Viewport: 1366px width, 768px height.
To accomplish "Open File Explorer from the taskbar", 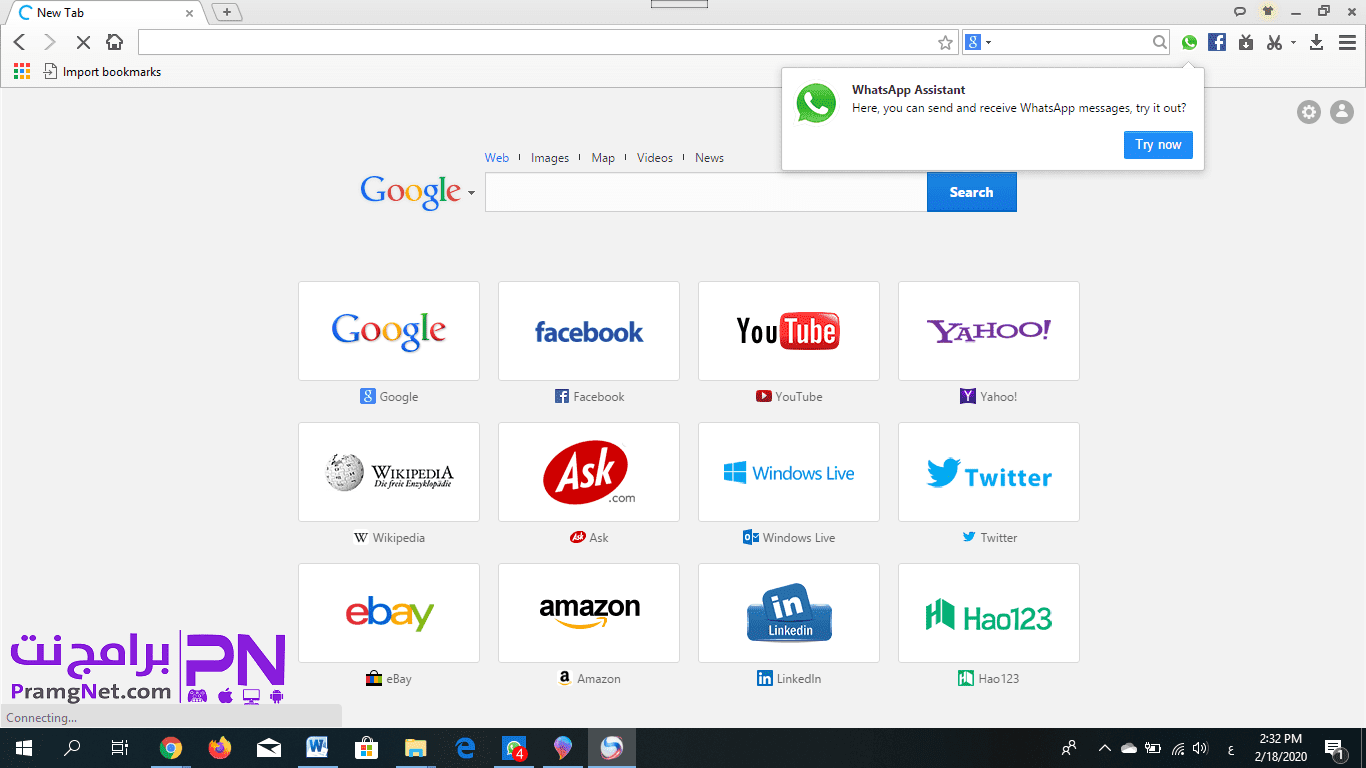I will point(415,748).
